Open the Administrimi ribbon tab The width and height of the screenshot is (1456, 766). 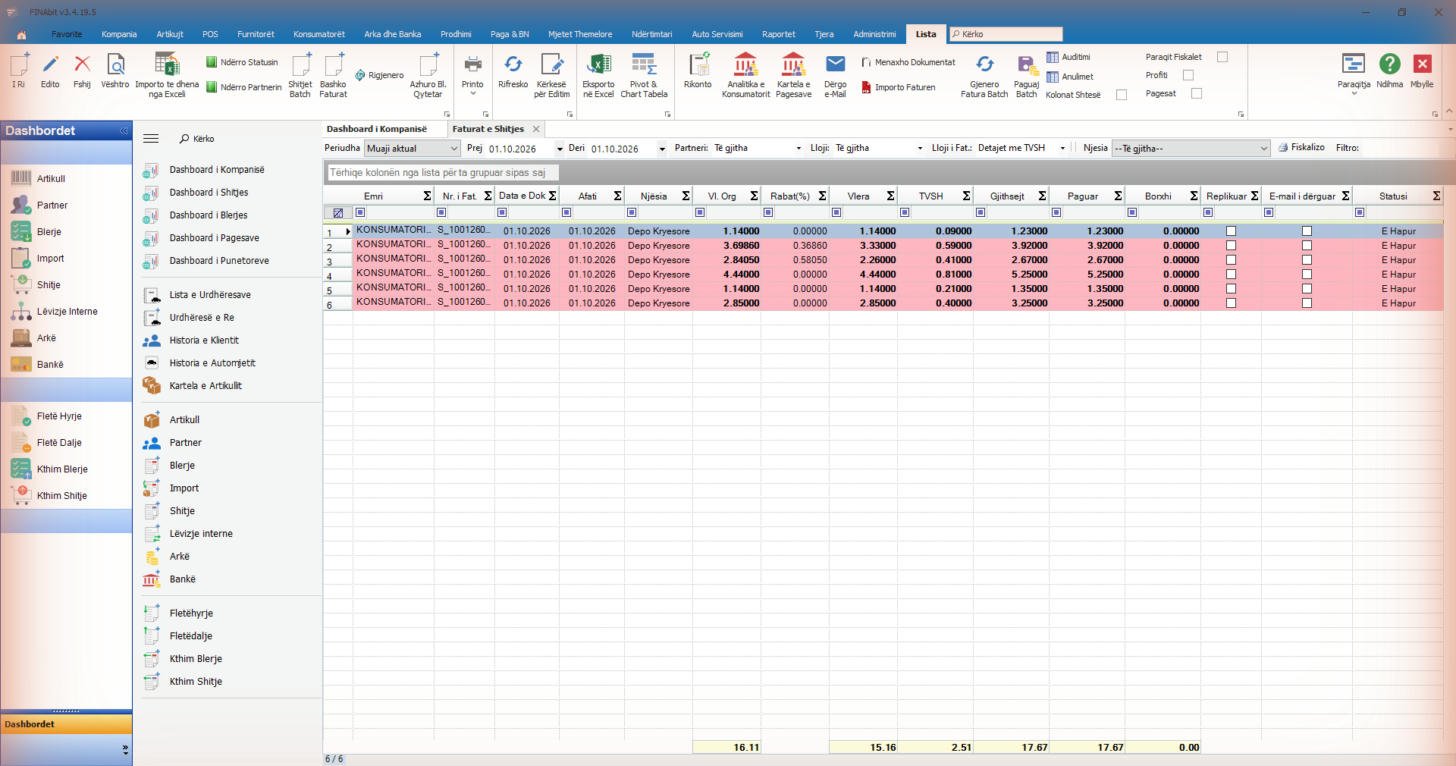875,34
